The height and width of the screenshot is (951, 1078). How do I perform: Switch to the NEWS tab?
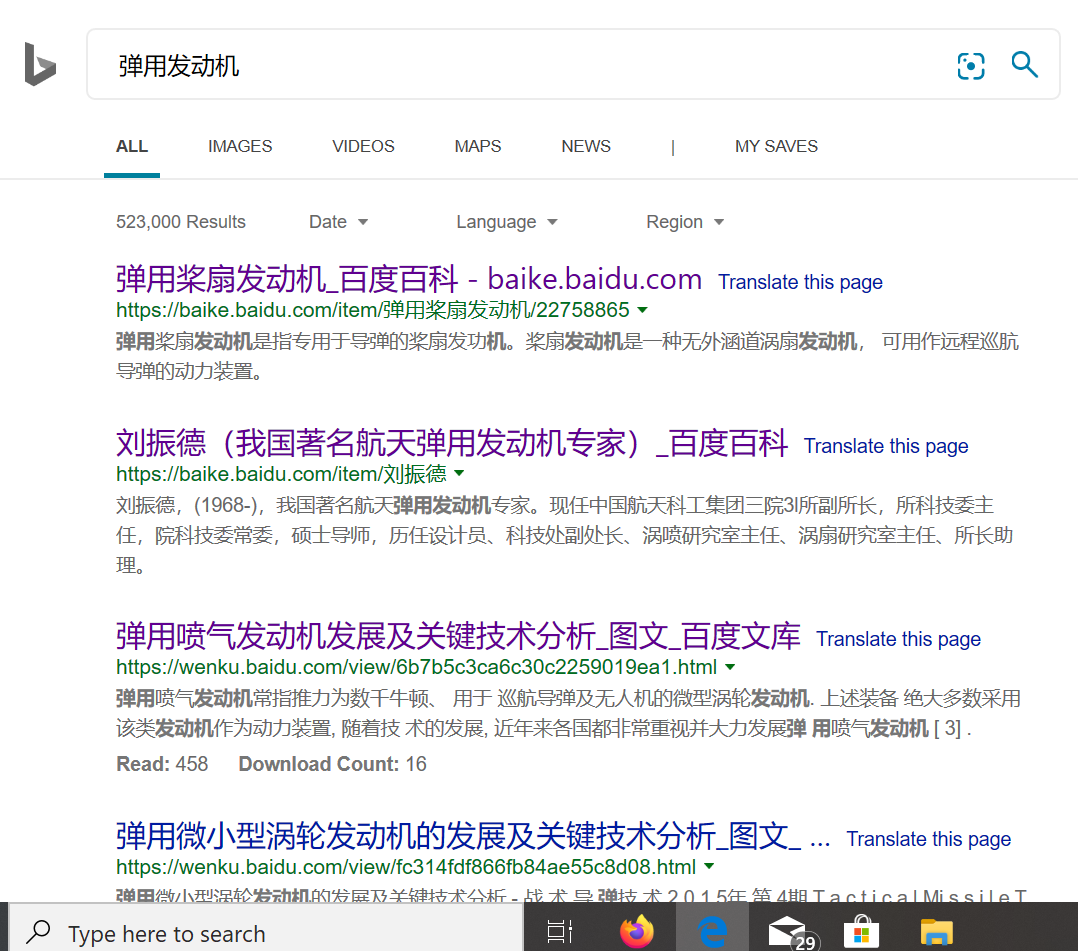point(586,146)
